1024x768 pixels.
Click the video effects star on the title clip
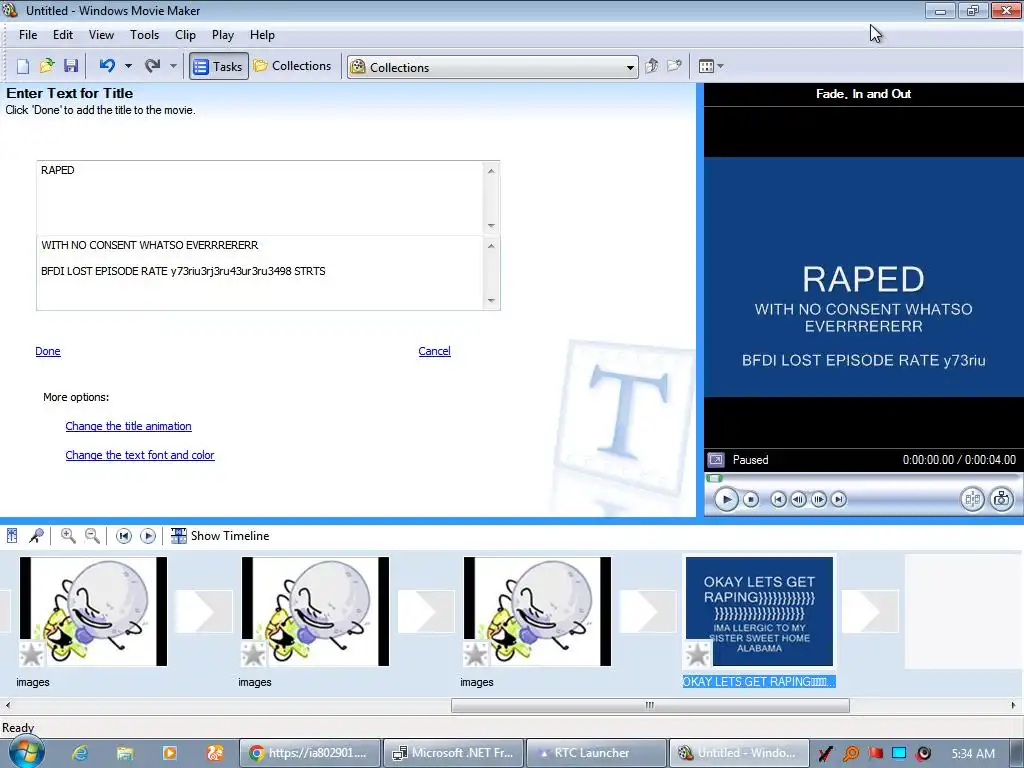pyautogui.click(x=697, y=653)
